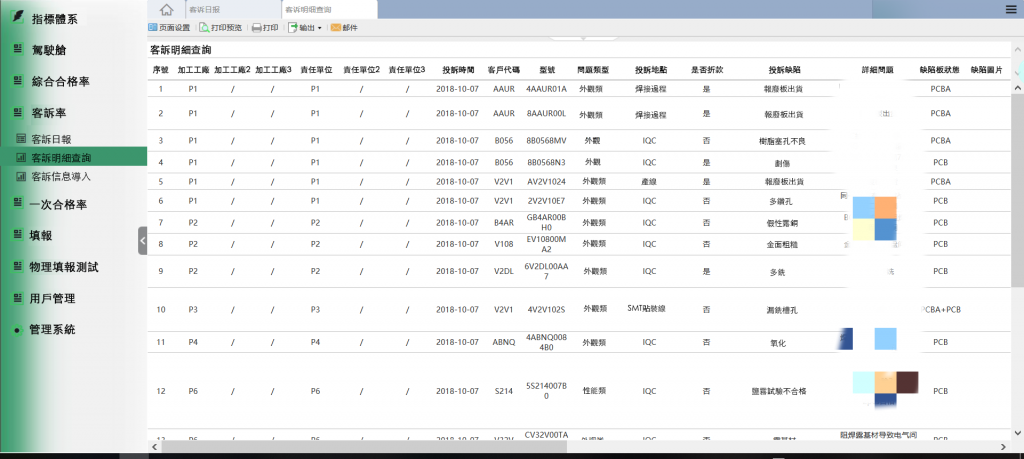The width and height of the screenshot is (1024, 459).
Task: Select the 客诉明细查询 tab
Action: pyautogui.click(x=310, y=9)
